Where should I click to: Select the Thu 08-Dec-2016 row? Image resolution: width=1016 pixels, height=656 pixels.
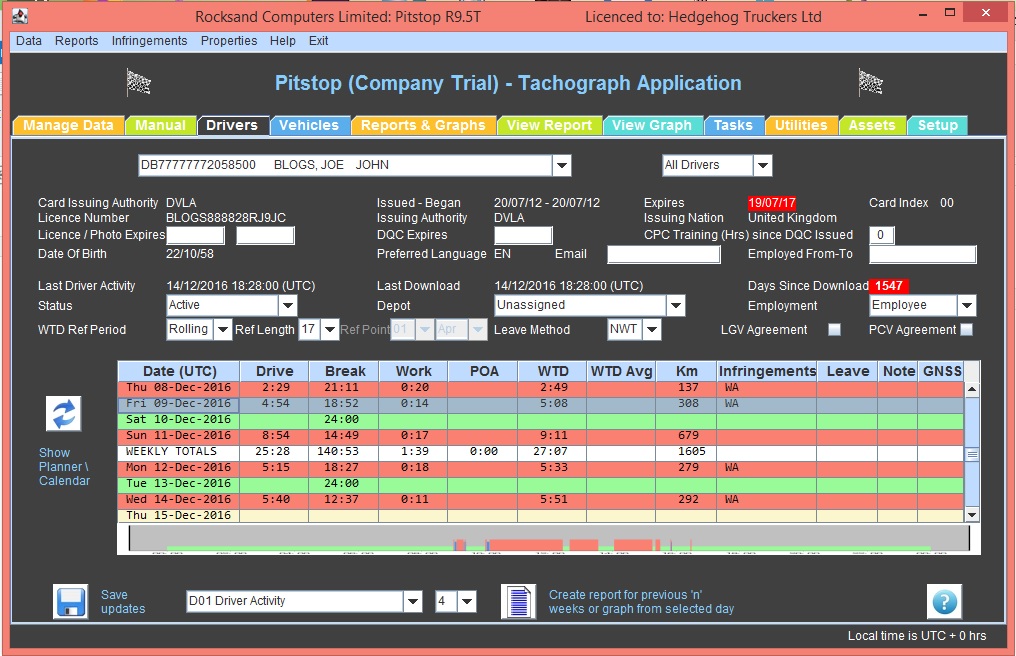pos(541,388)
